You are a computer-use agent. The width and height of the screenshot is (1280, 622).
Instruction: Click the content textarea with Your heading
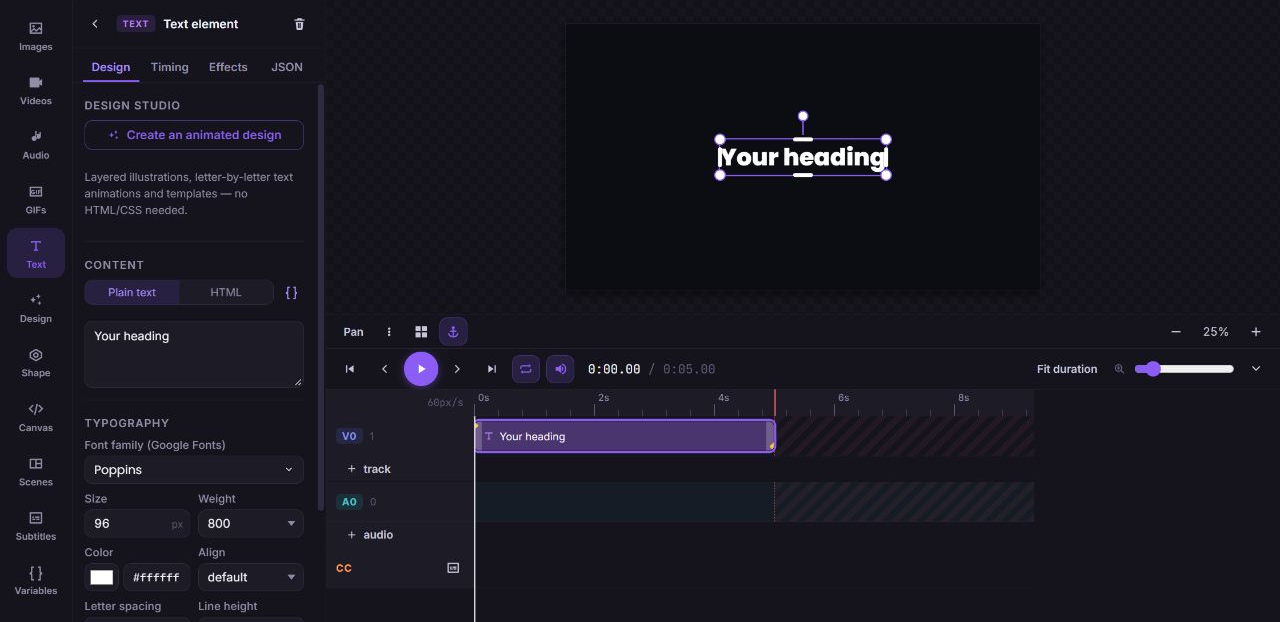click(194, 354)
